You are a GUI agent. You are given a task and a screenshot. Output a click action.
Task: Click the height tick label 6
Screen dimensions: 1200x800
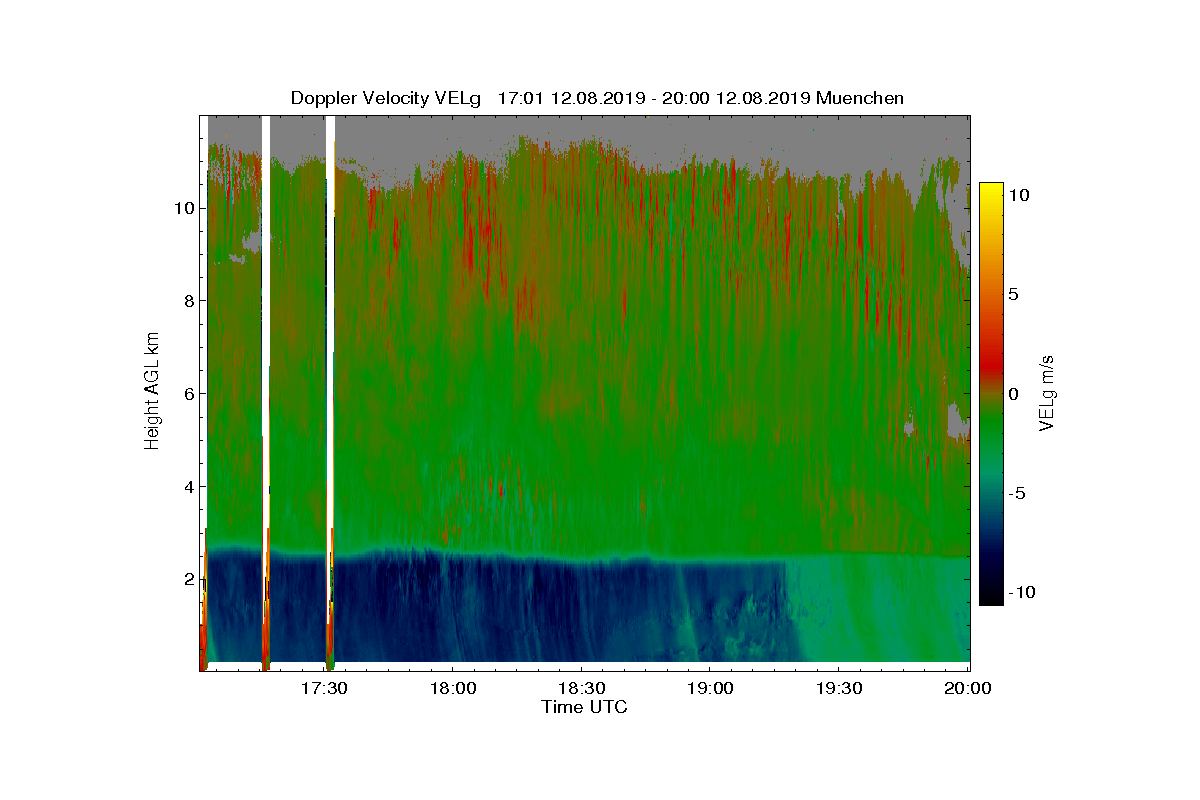(187, 394)
